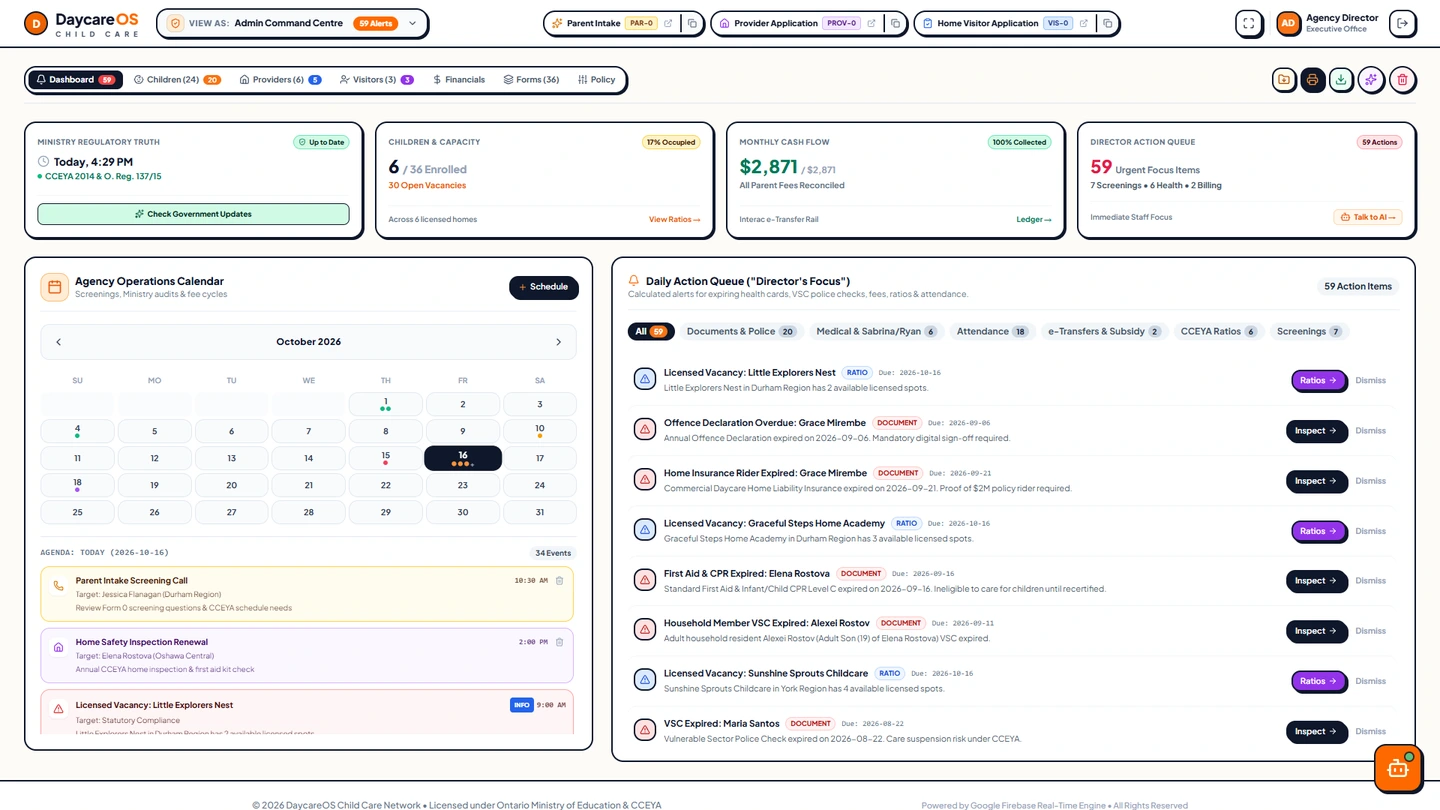Image resolution: width=1440 pixels, height=810 pixels.
Task: Dismiss the First Aid & CPR Expired alert
Action: (x=1370, y=581)
